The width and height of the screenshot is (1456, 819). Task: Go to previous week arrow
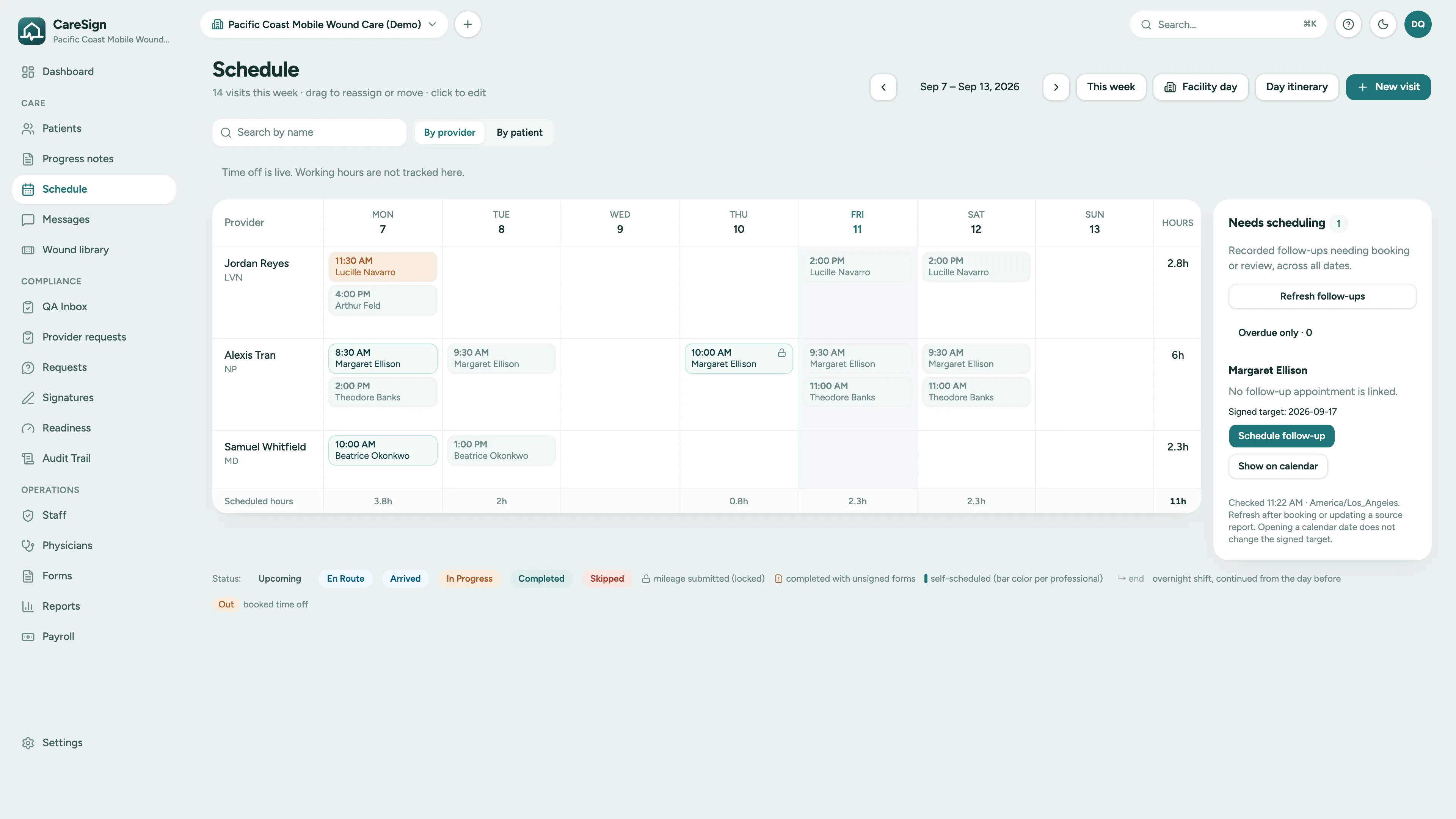883,87
